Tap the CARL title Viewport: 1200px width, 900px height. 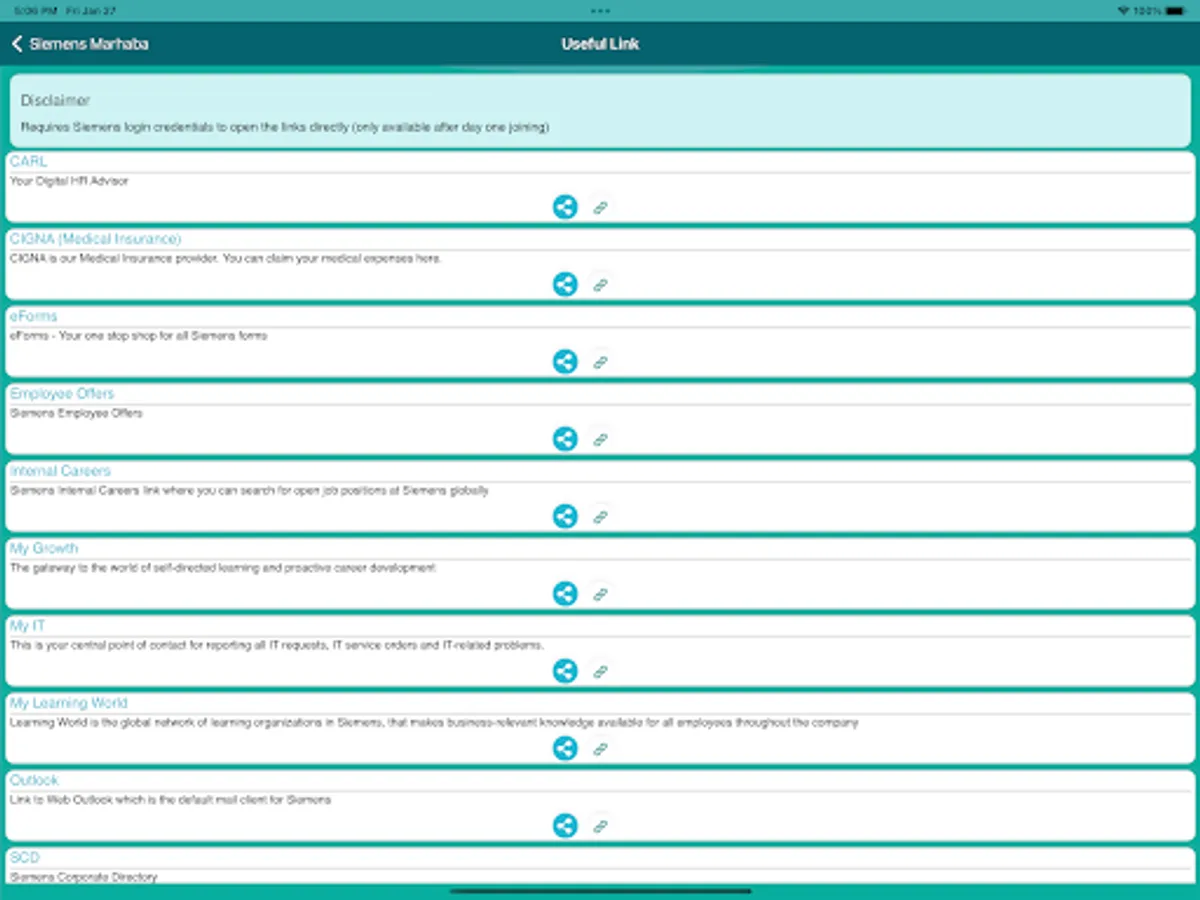point(28,161)
